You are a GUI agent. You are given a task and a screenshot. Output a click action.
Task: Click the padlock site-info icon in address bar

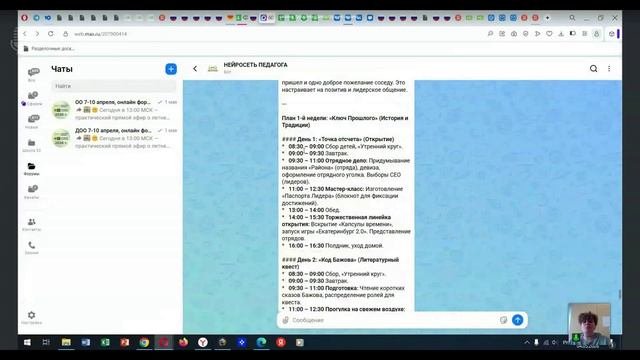pyautogui.click(x=65, y=34)
